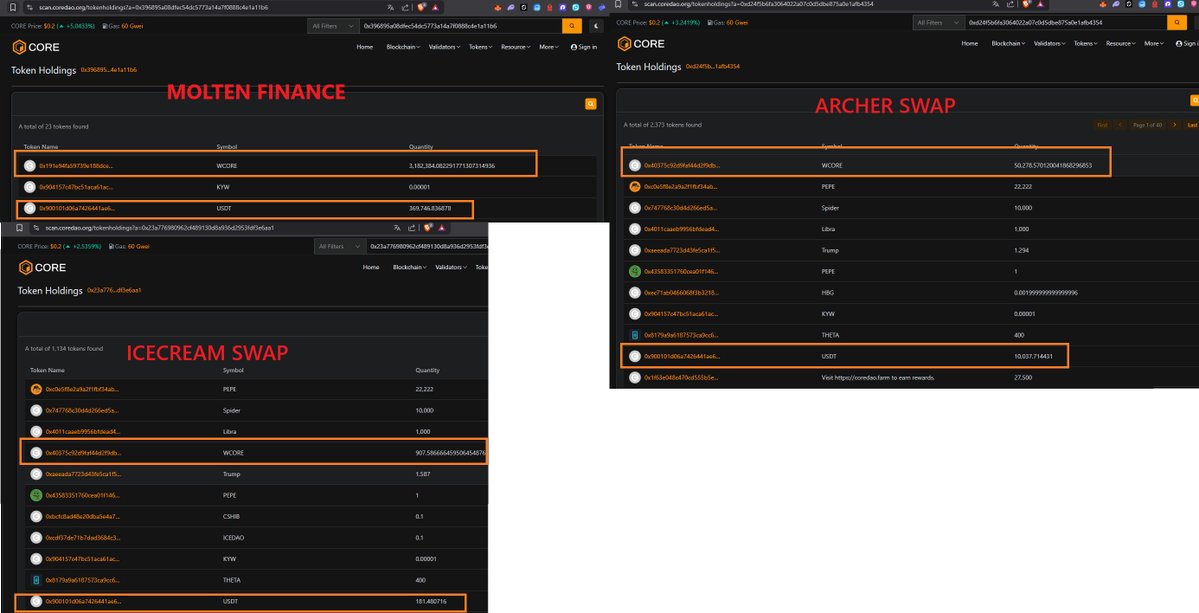Open Validators menu in Icecream Swap navbar
This screenshot has height=613, width=1199.
451,268
